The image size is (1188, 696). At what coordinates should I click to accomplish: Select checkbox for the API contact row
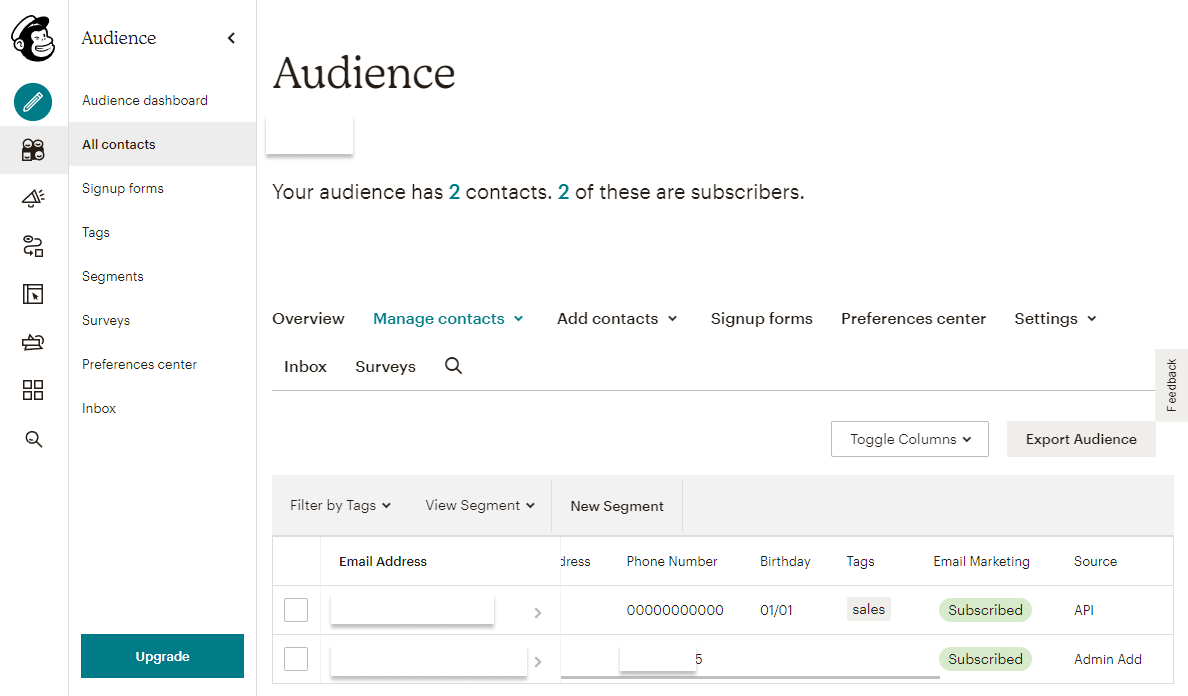pyautogui.click(x=296, y=610)
